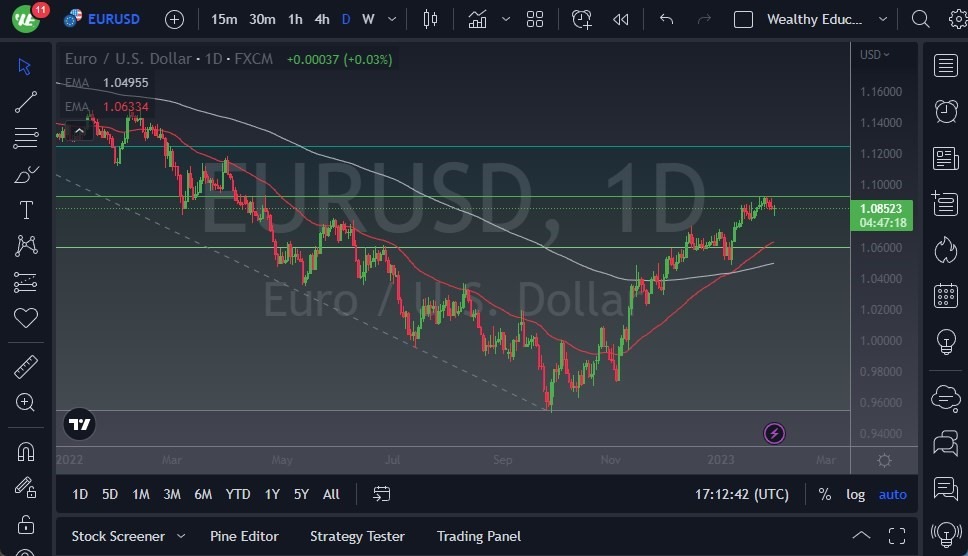
Task: Toggle stay in drawing mode pencil-lock
Action: click(25, 488)
